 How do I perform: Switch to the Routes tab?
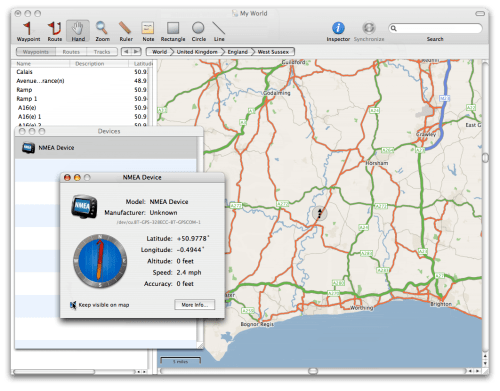point(71,52)
